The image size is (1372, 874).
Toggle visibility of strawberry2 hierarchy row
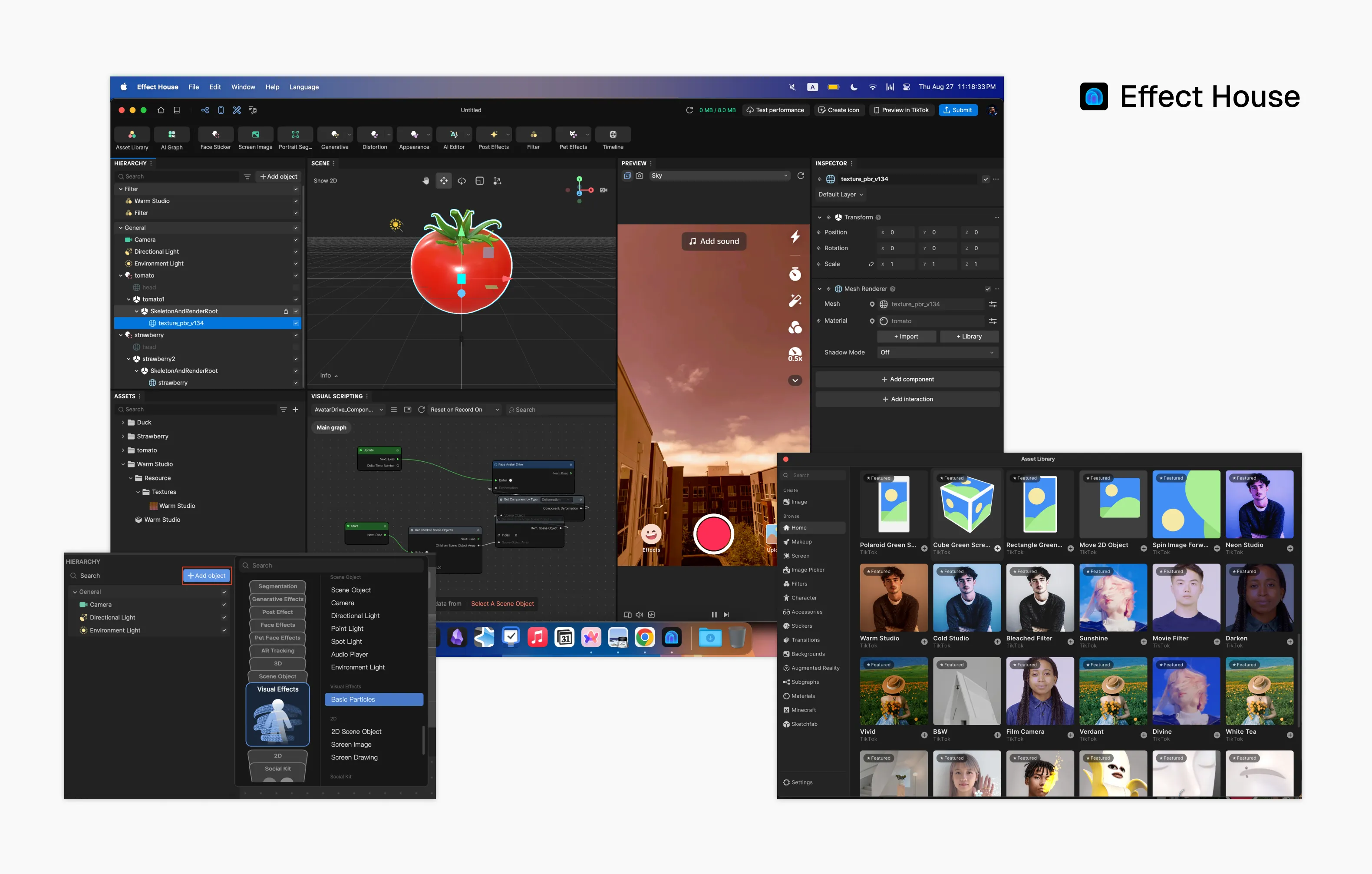[x=296, y=359]
